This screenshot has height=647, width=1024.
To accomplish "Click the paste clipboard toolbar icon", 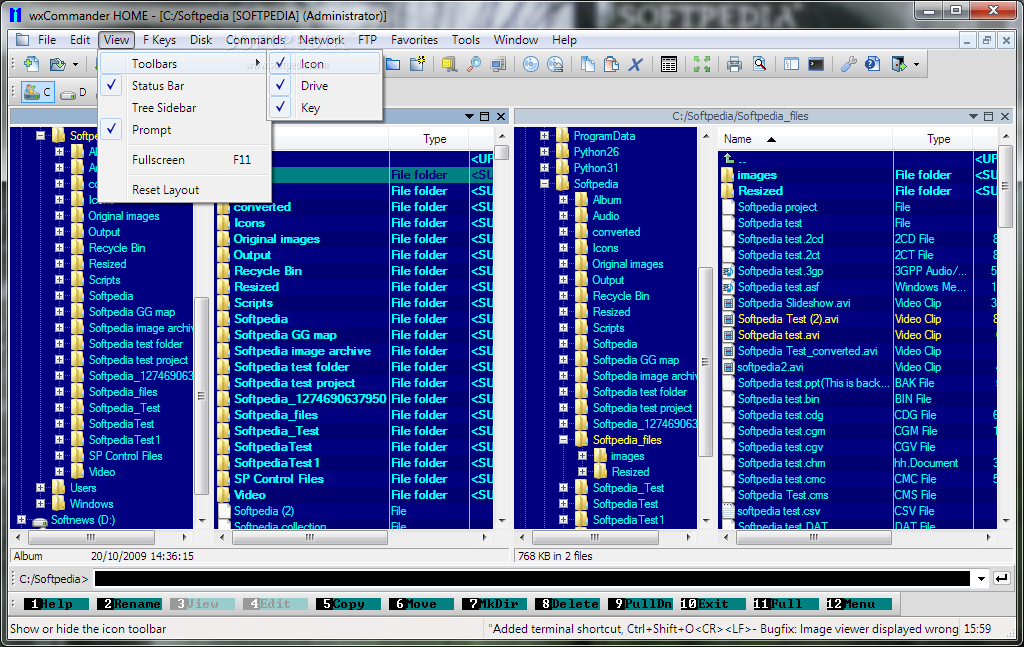I will pyautogui.click(x=611, y=64).
